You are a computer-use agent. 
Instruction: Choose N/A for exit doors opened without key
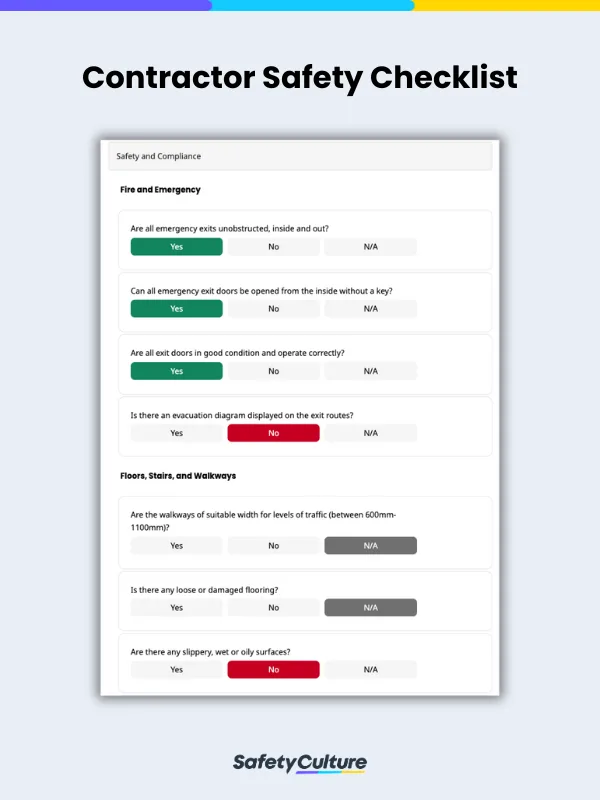[370, 308]
